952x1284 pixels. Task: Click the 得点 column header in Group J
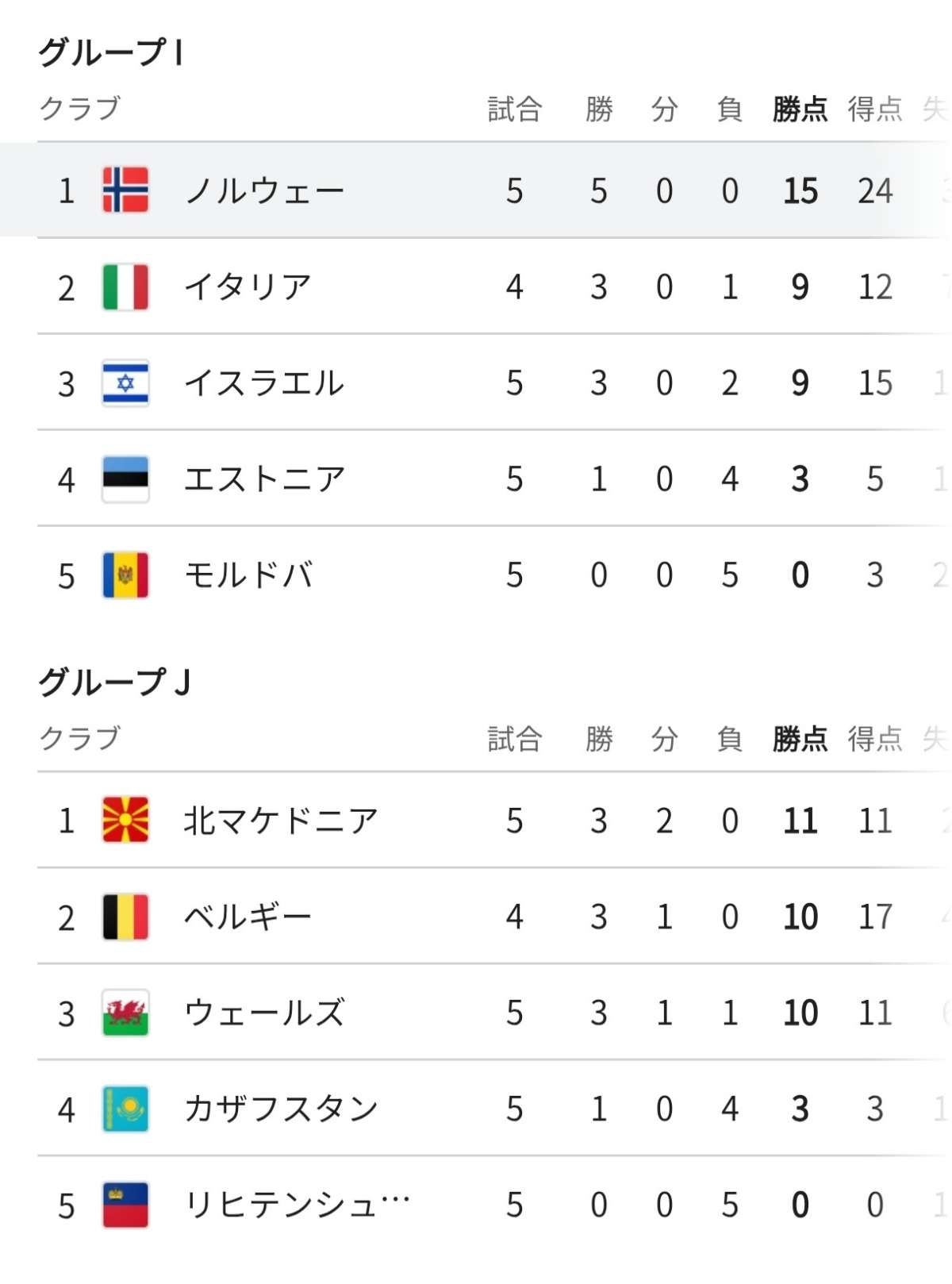(874, 739)
